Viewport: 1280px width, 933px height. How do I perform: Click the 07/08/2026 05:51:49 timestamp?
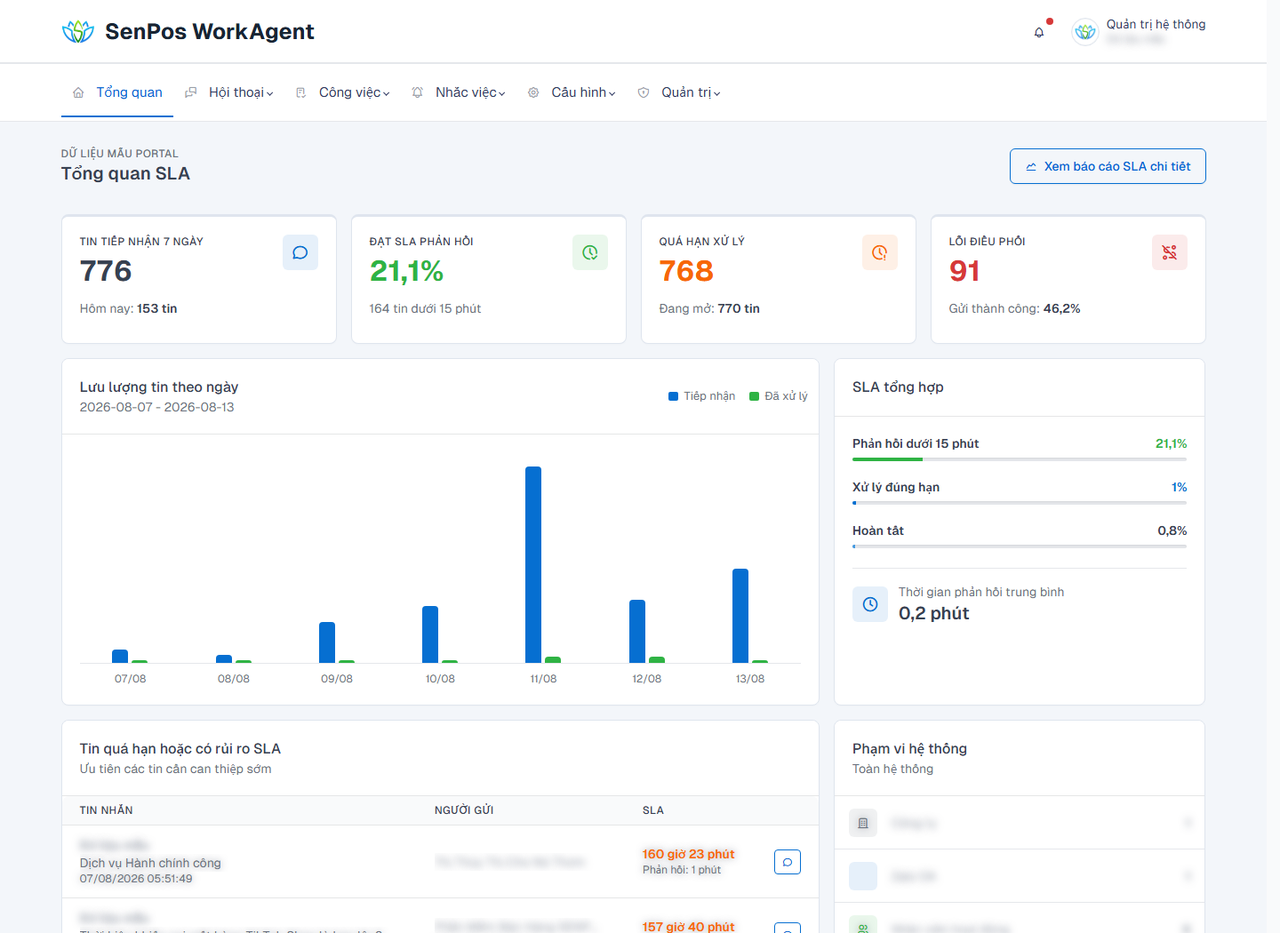pyautogui.click(x=136, y=879)
